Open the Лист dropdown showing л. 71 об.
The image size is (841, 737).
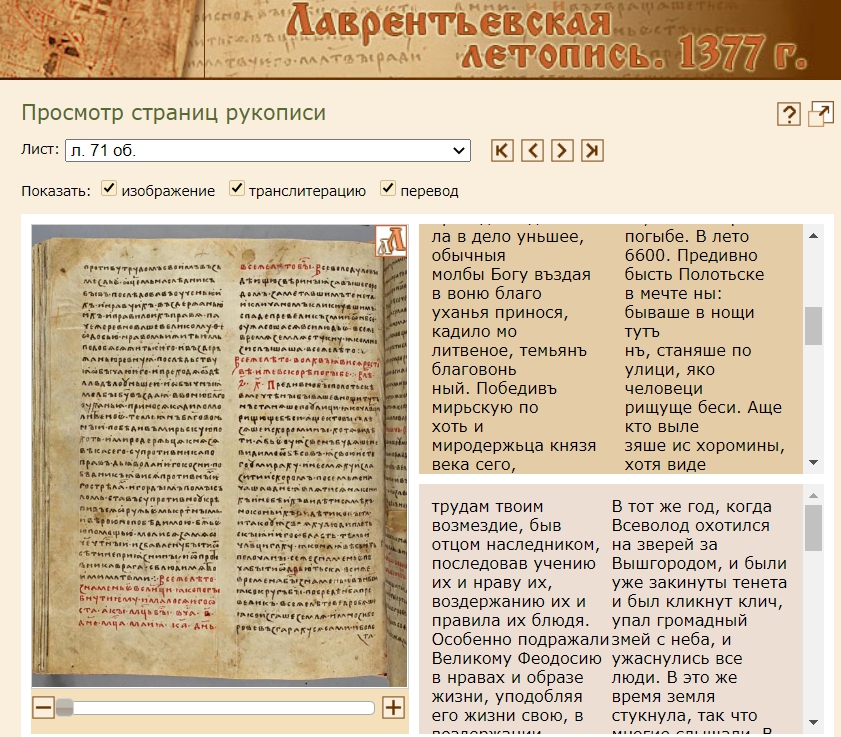(x=268, y=150)
